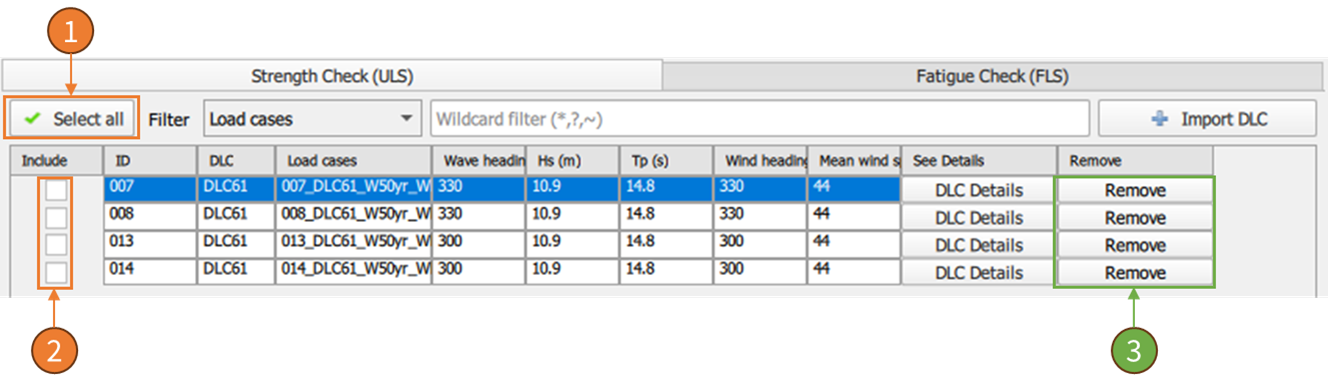This screenshot has height=391, width=1328.
Task: Click the DLC61 cell in row 014
Action: point(236,272)
